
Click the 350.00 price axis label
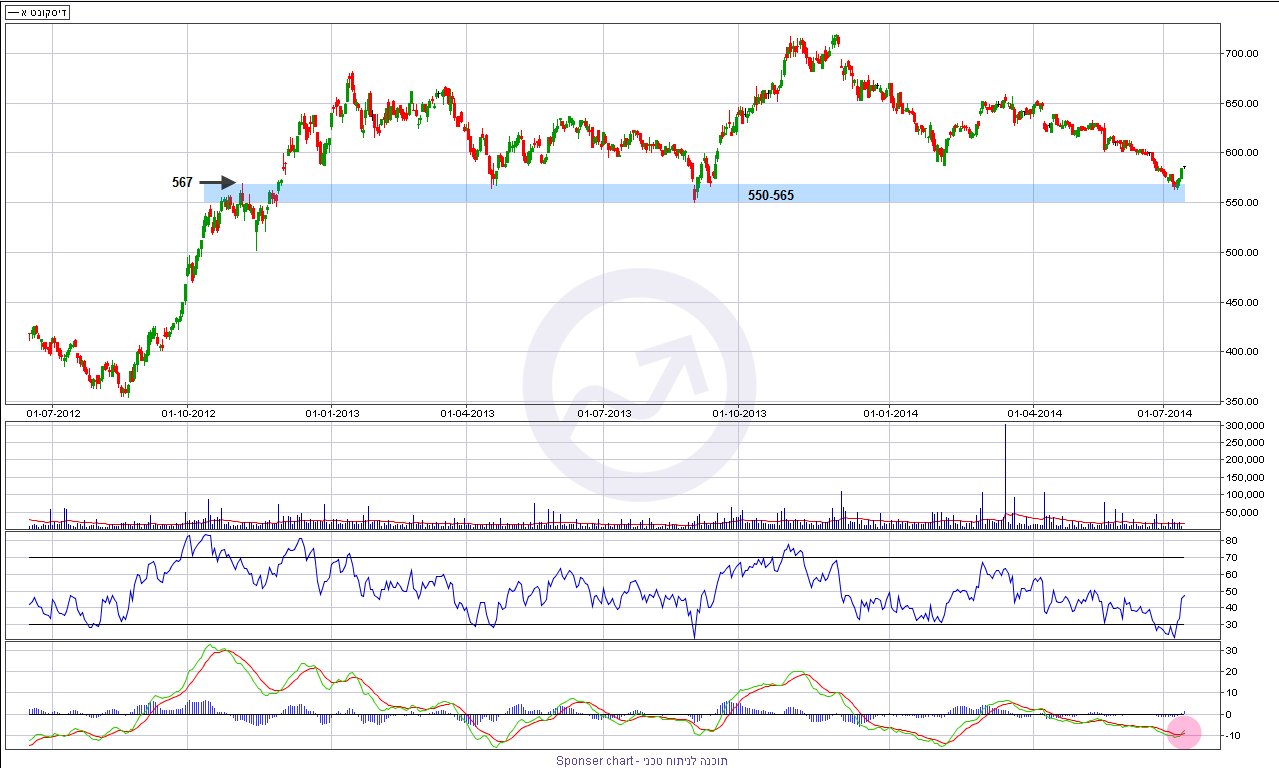(x=1241, y=402)
